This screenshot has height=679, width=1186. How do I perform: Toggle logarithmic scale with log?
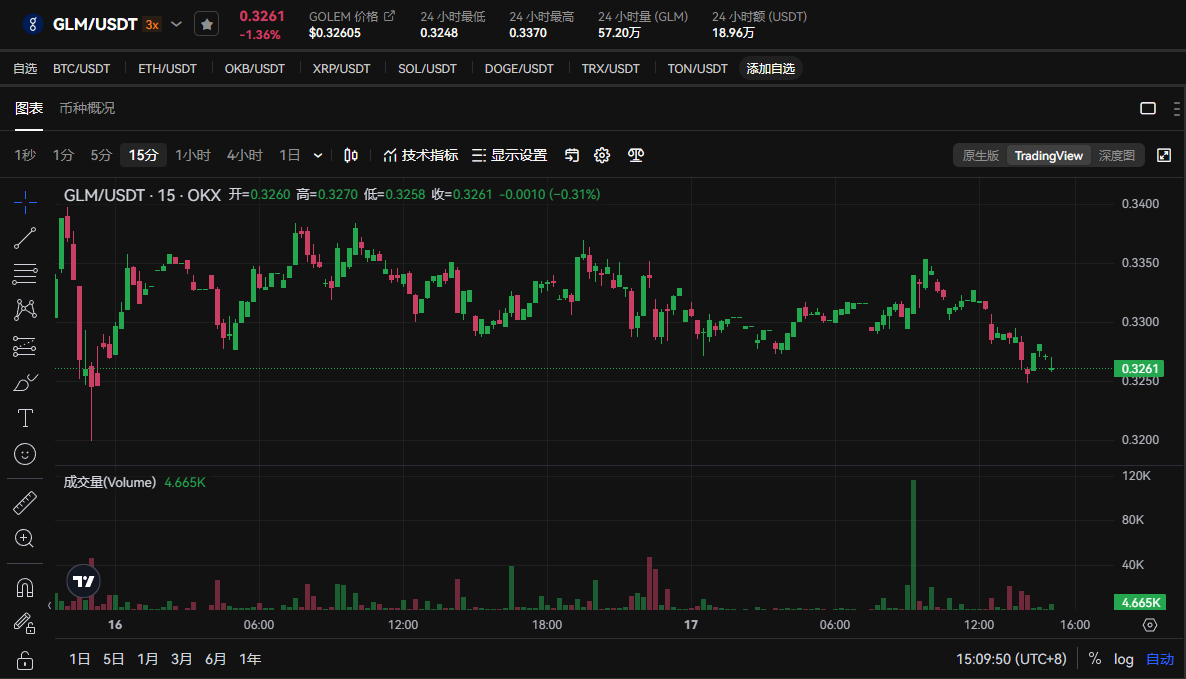(x=1124, y=659)
